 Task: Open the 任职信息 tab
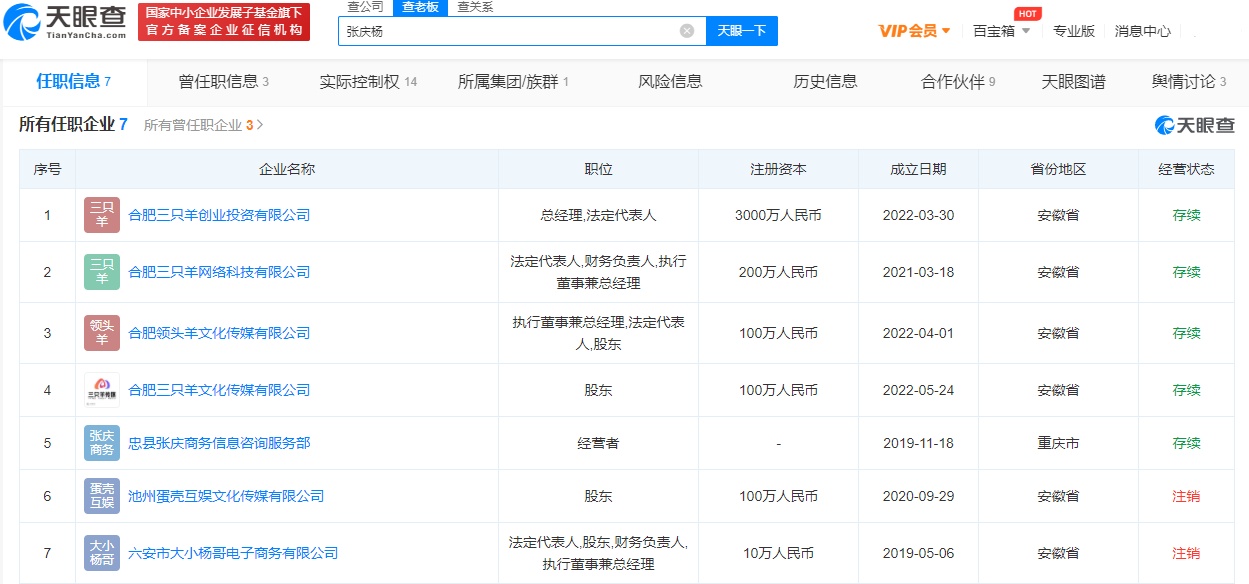pyautogui.click(x=73, y=81)
